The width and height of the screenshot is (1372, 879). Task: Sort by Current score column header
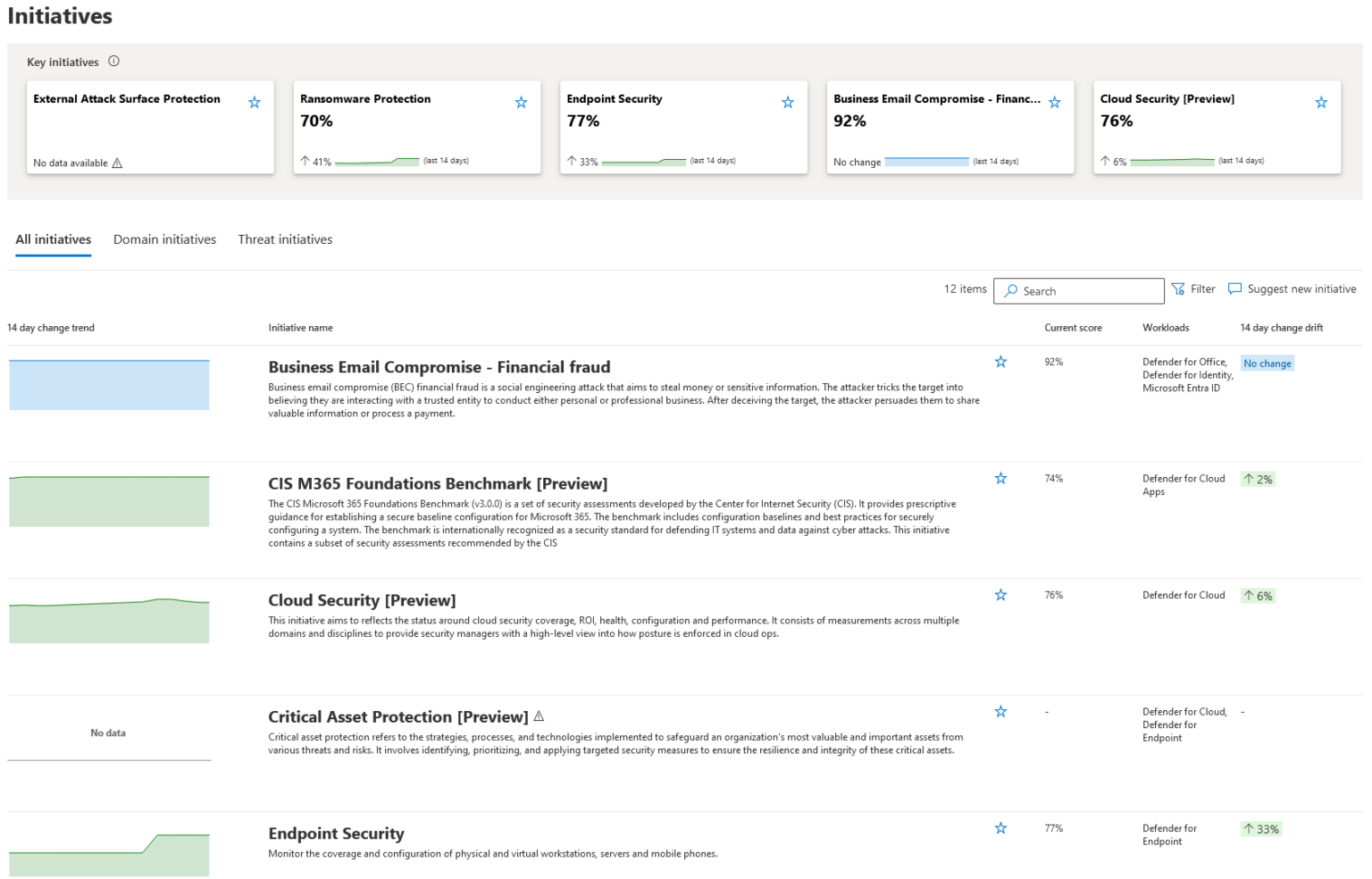1073,328
